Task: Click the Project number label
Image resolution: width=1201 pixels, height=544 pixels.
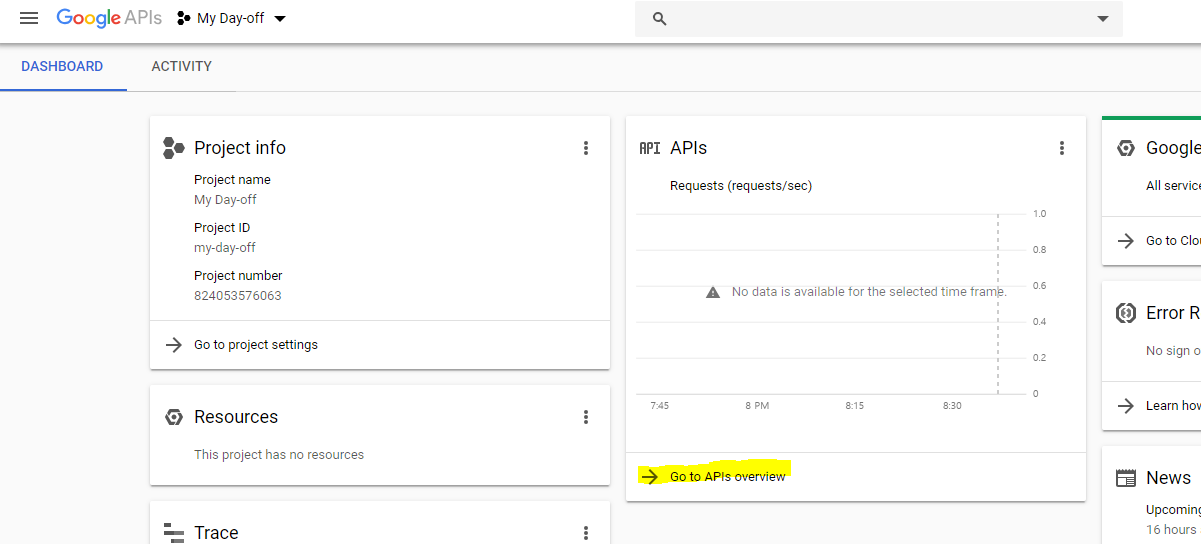Action: (x=238, y=276)
